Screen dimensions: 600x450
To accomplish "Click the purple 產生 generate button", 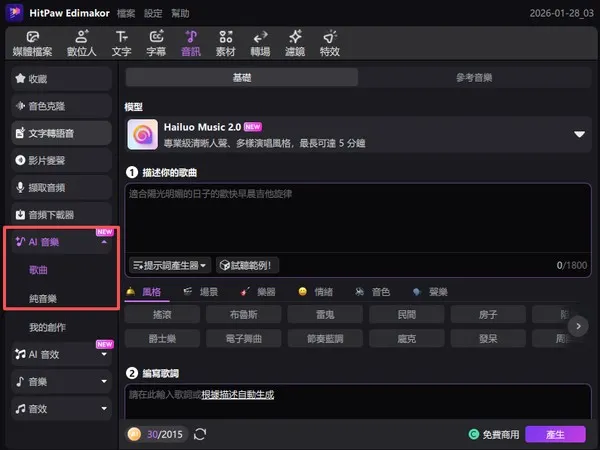I will [555, 434].
